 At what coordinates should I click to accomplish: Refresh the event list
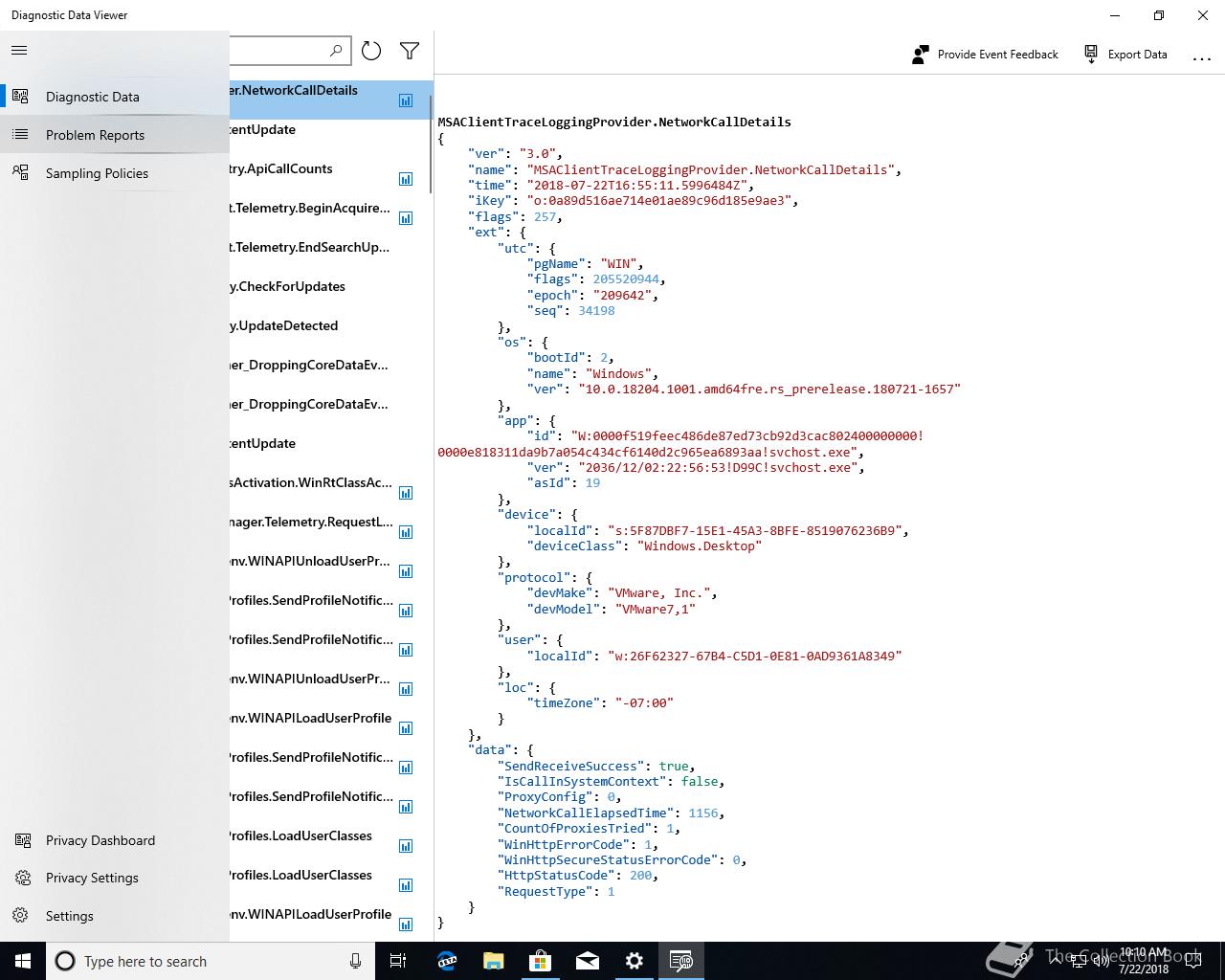371,51
